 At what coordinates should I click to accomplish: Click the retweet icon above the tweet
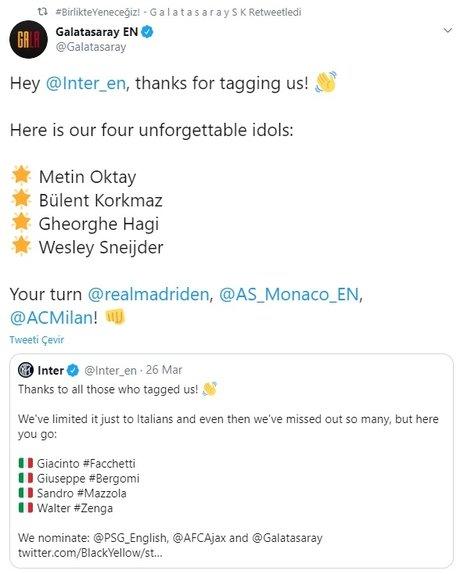pos(43,12)
